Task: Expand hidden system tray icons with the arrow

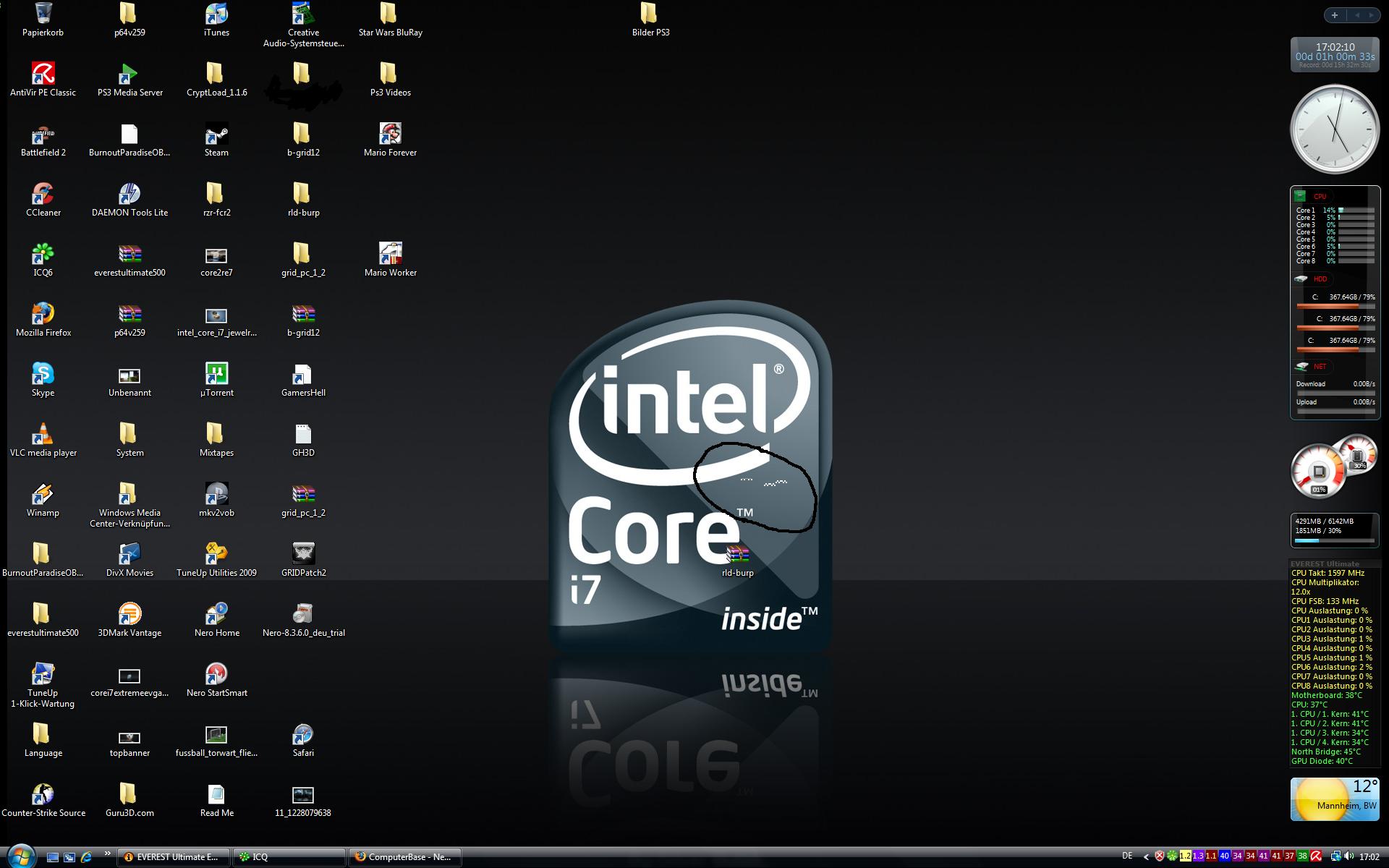Action: (1146, 856)
